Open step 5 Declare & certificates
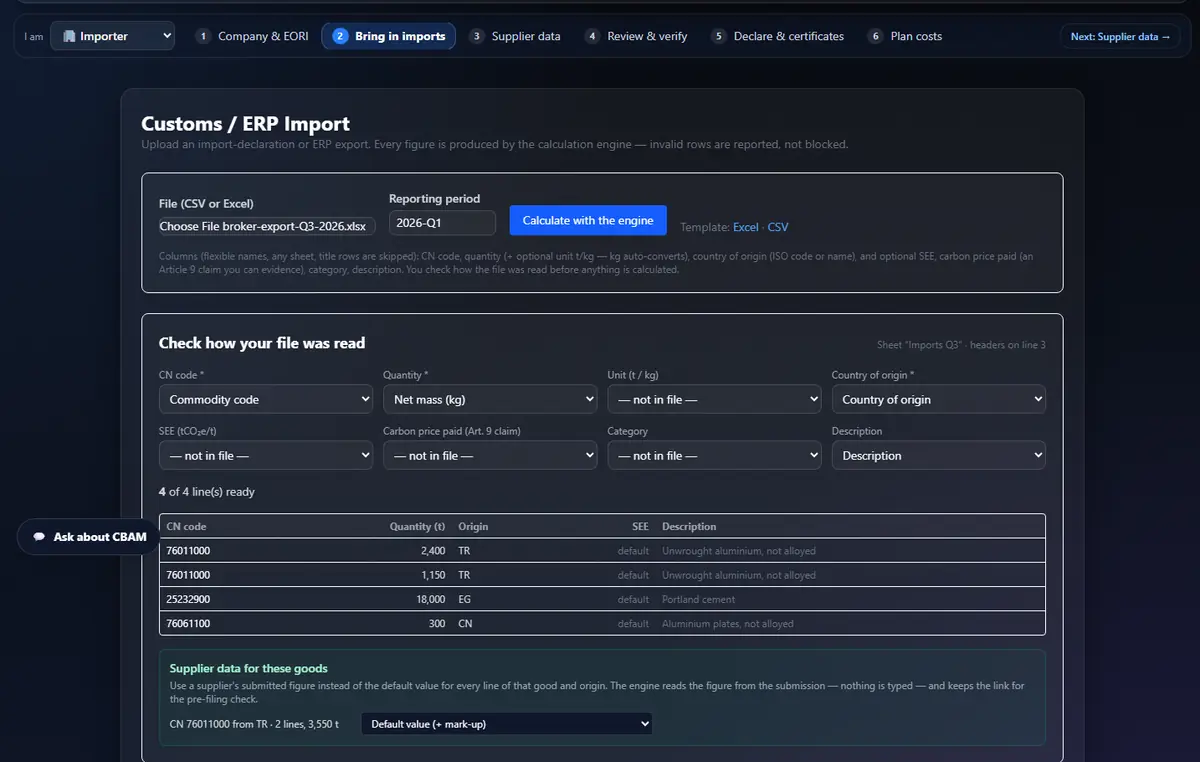The width and height of the screenshot is (1200, 762). pos(778,36)
